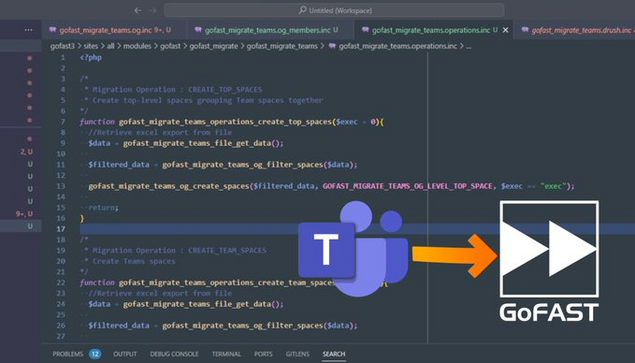This screenshot has width=635, height=363.
Task: Click function name gofast_migrate_teams_operations_create_top_spaces
Action: (x=225, y=122)
